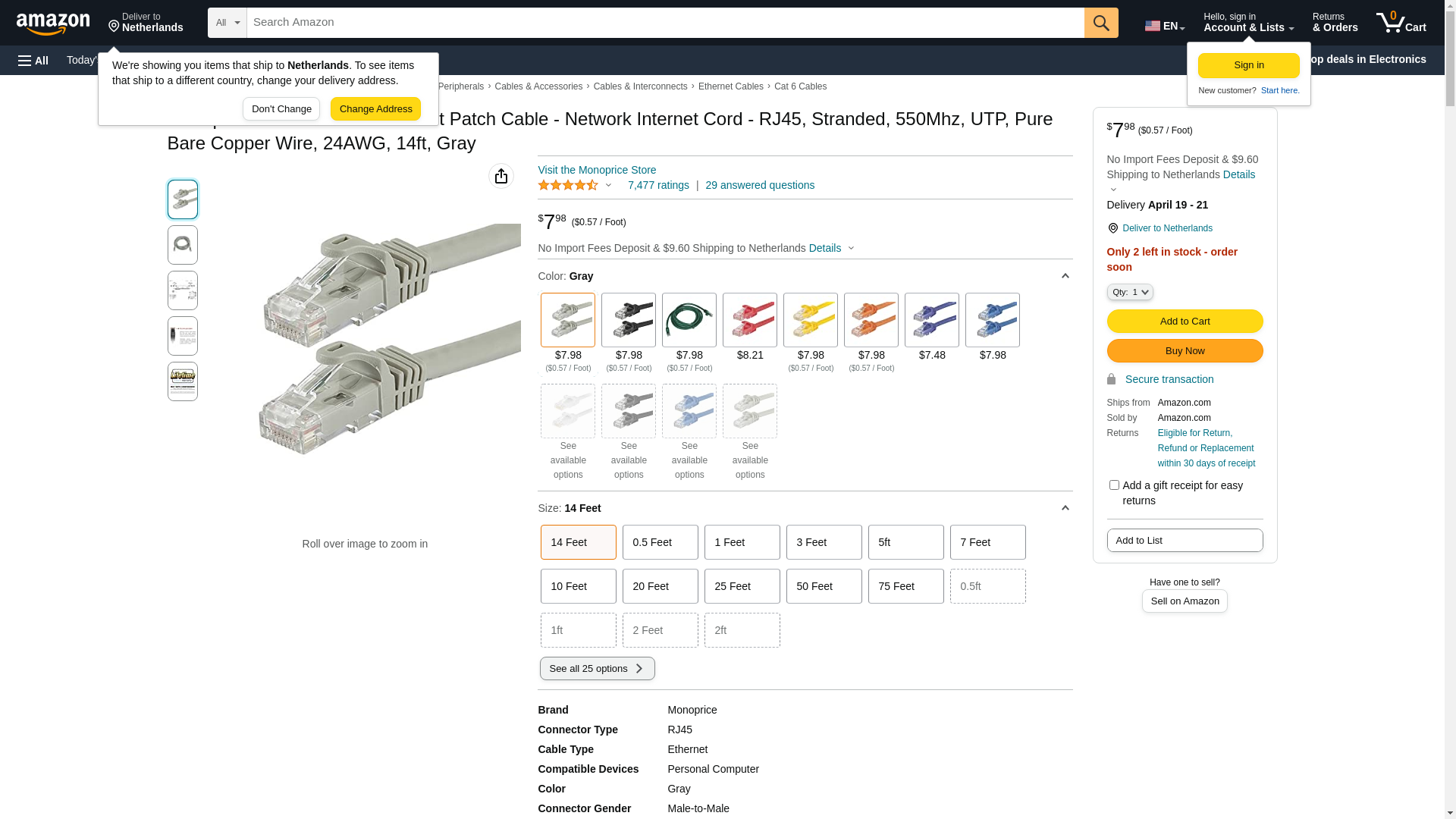Viewport: 1456px width, 819px height.
Task: Open the Ethernet Cables breadcrumb
Action: tap(730, 86)
